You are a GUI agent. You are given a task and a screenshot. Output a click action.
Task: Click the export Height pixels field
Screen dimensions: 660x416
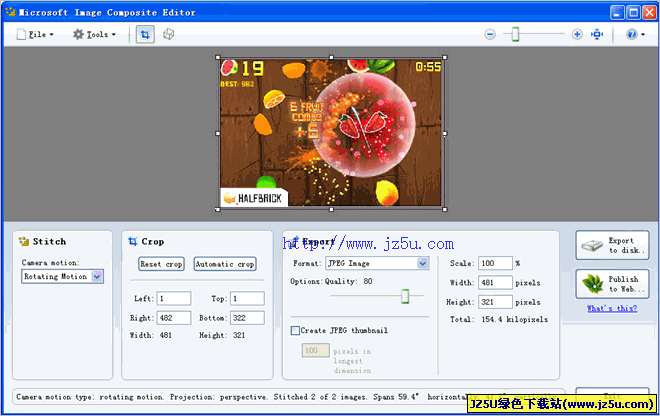(x=495, y=302)
